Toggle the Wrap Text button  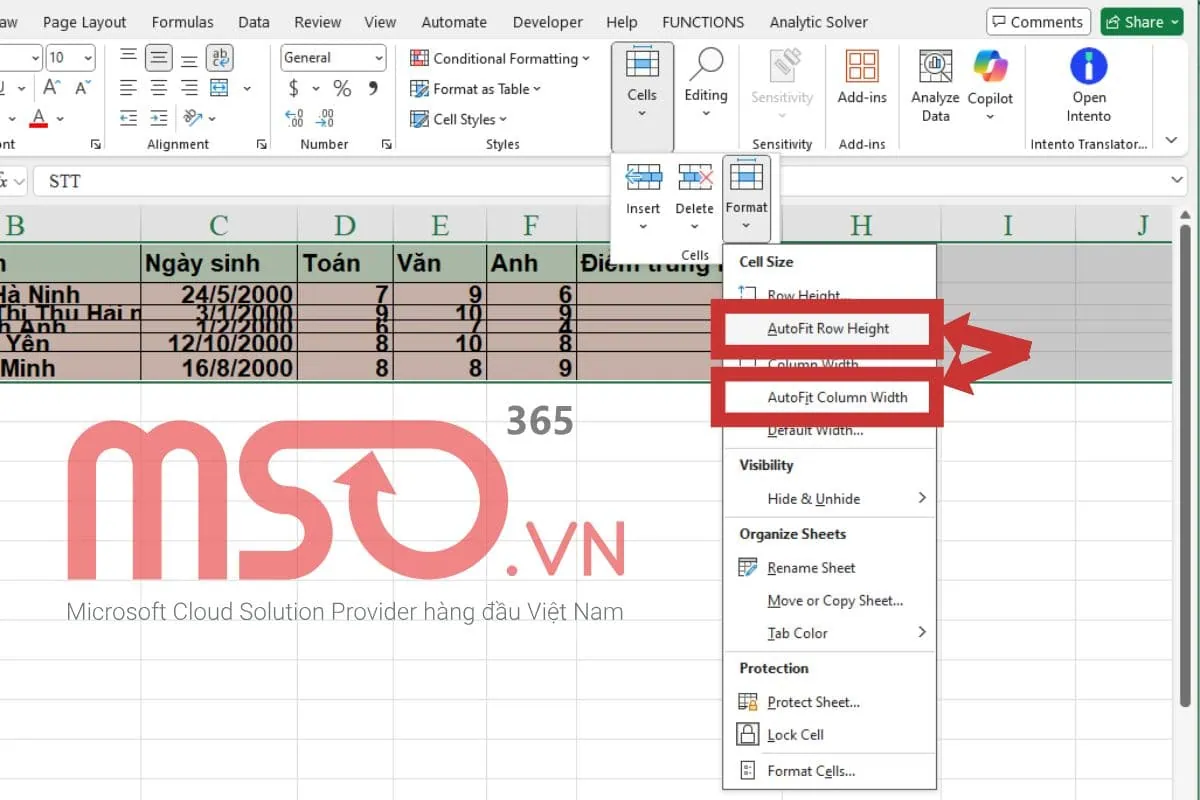(x=220, y=58)
